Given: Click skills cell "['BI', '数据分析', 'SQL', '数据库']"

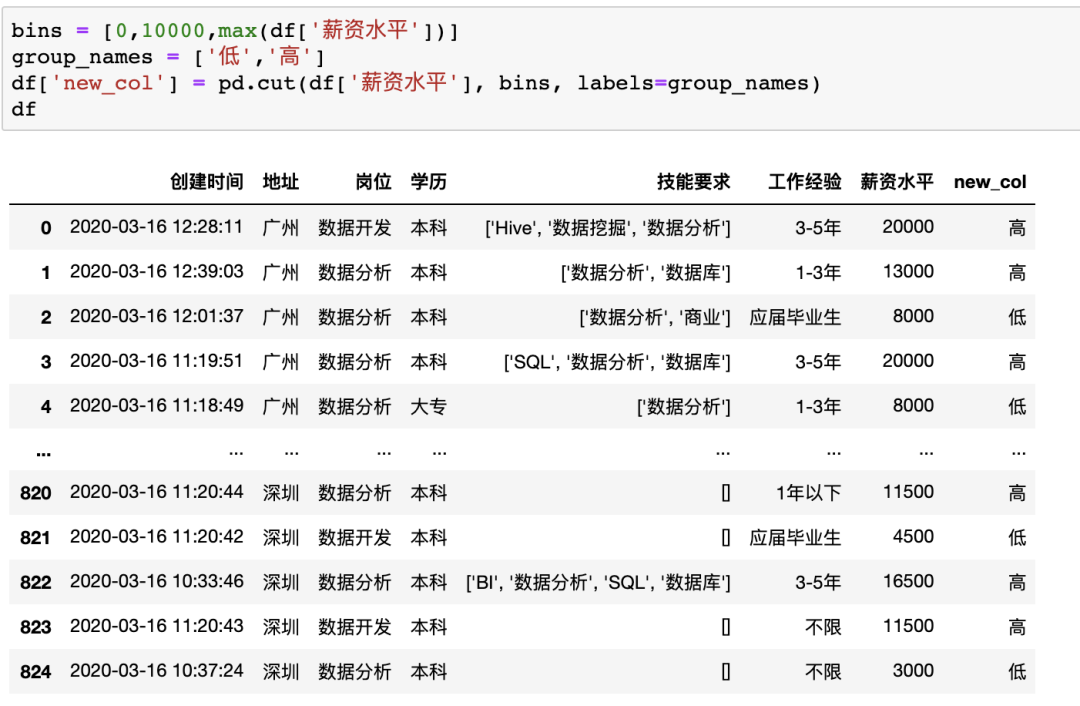Looking at the screenshot, I should (598, 583).
